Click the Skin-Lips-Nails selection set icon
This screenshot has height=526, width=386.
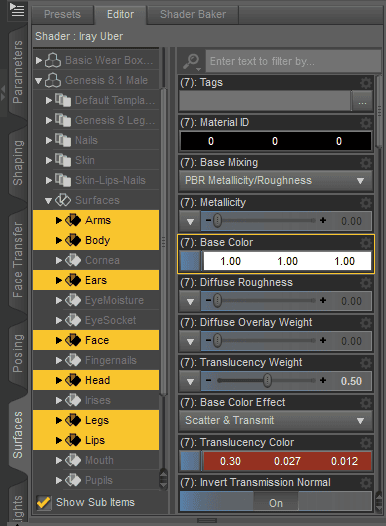[63, 180]
